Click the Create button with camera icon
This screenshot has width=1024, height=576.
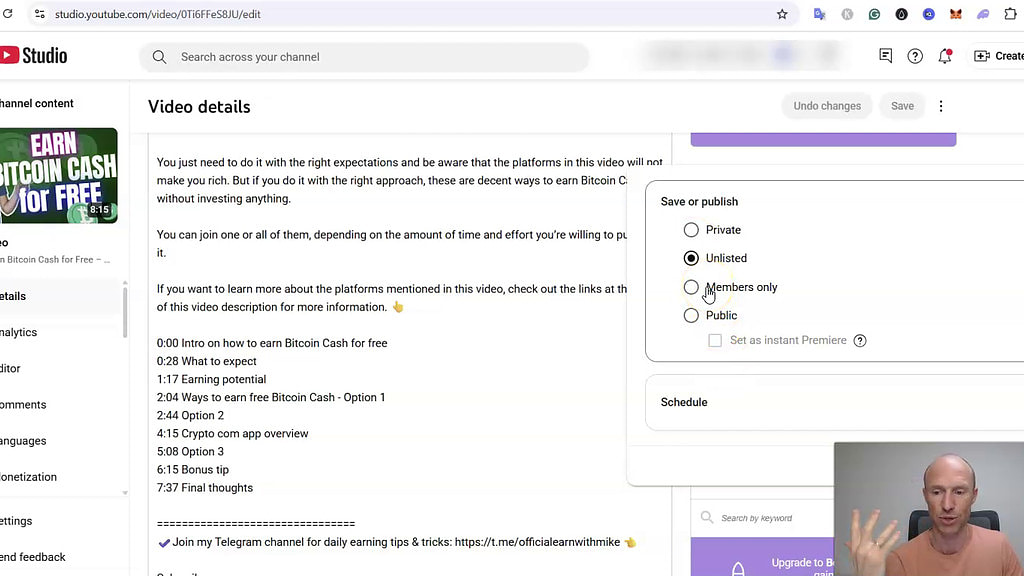coord(999,56)
